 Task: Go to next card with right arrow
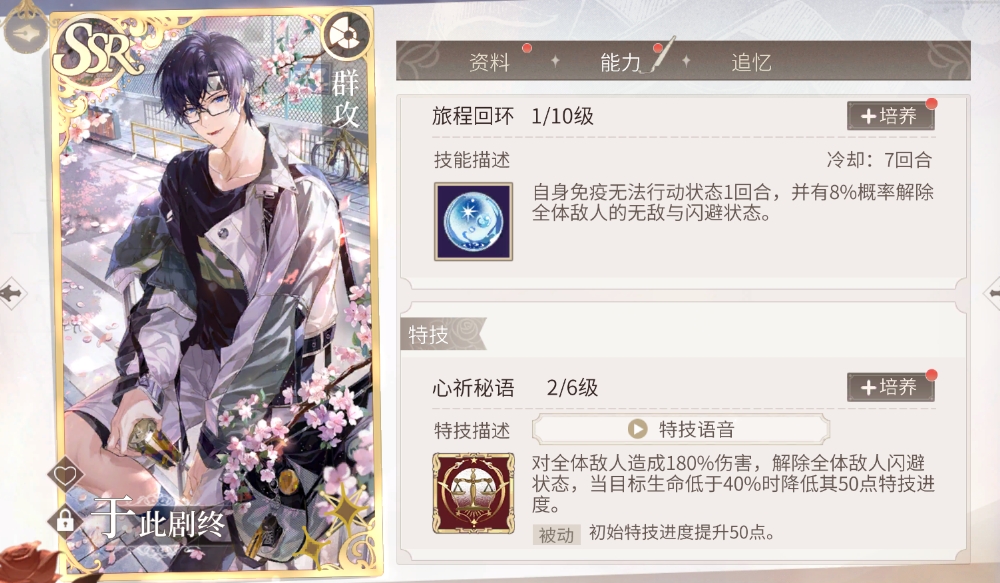992,293
